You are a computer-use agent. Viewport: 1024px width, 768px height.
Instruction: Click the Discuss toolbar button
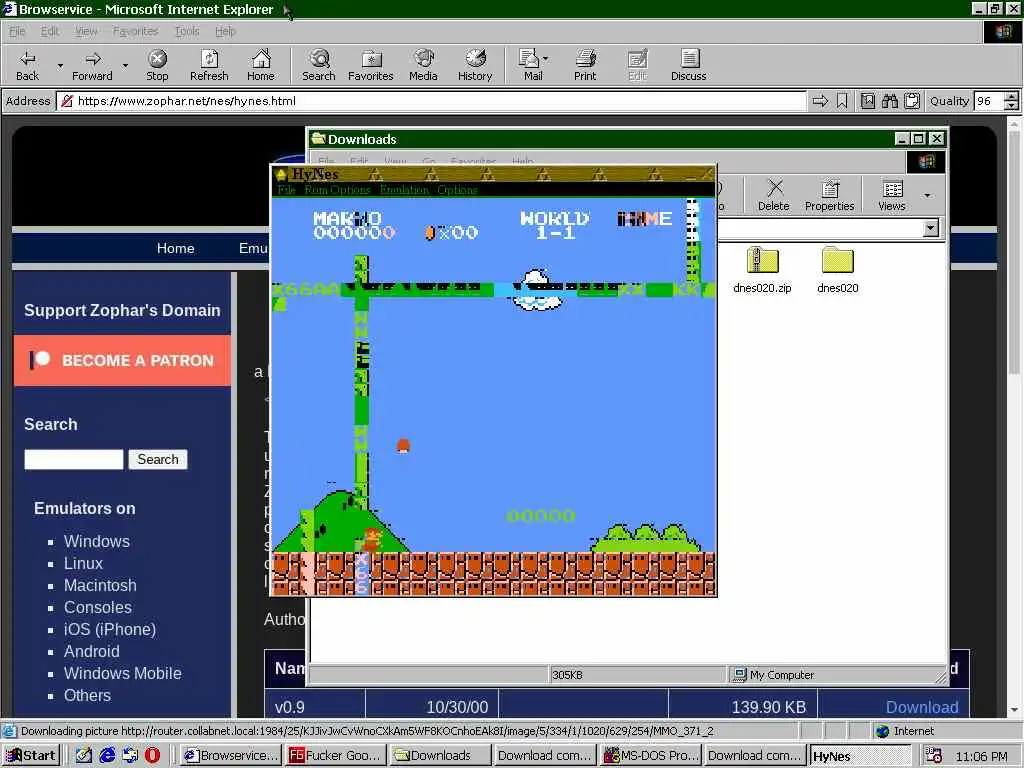[x=688, y=65]
